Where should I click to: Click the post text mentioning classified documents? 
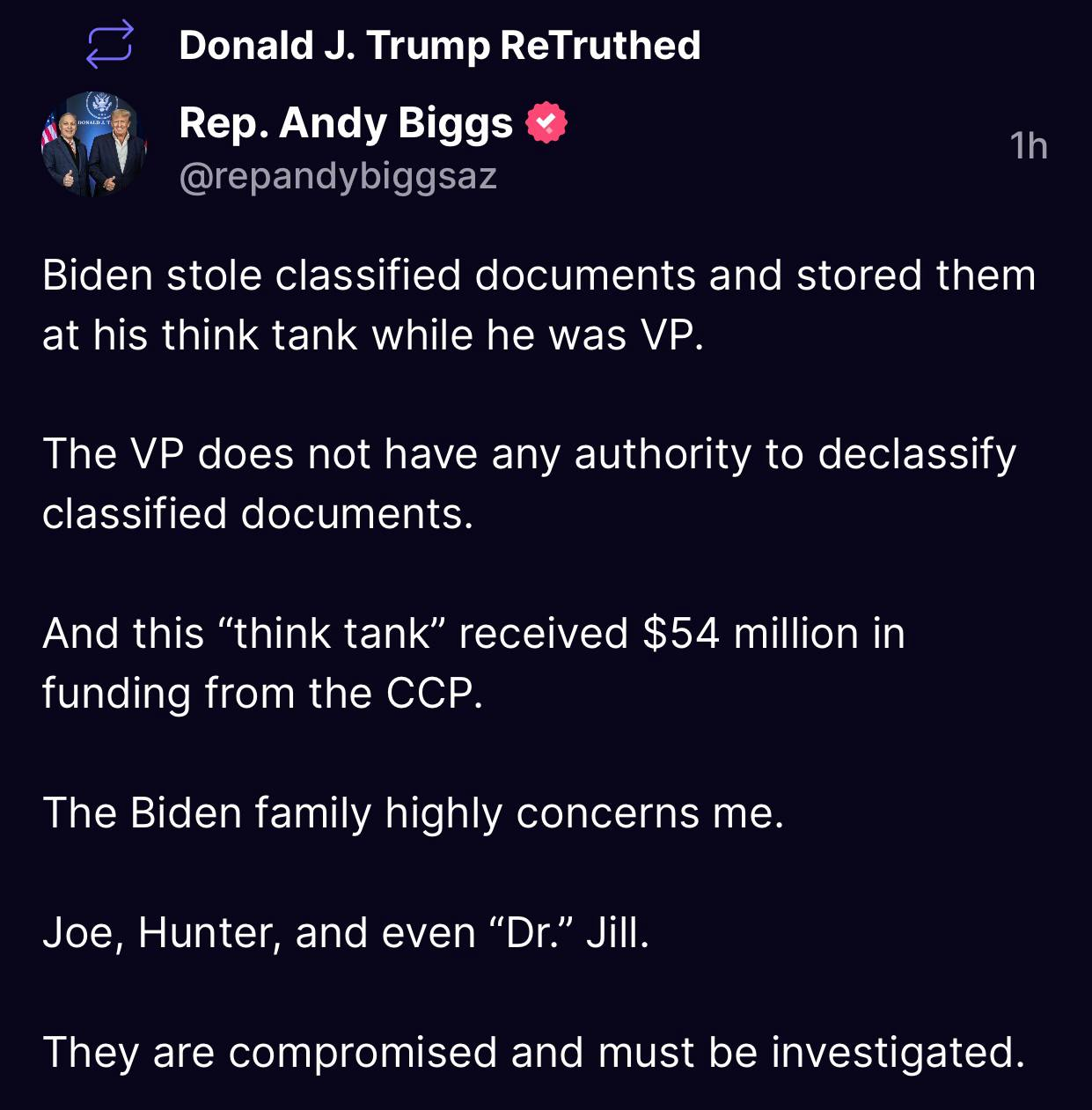[539, 304]
